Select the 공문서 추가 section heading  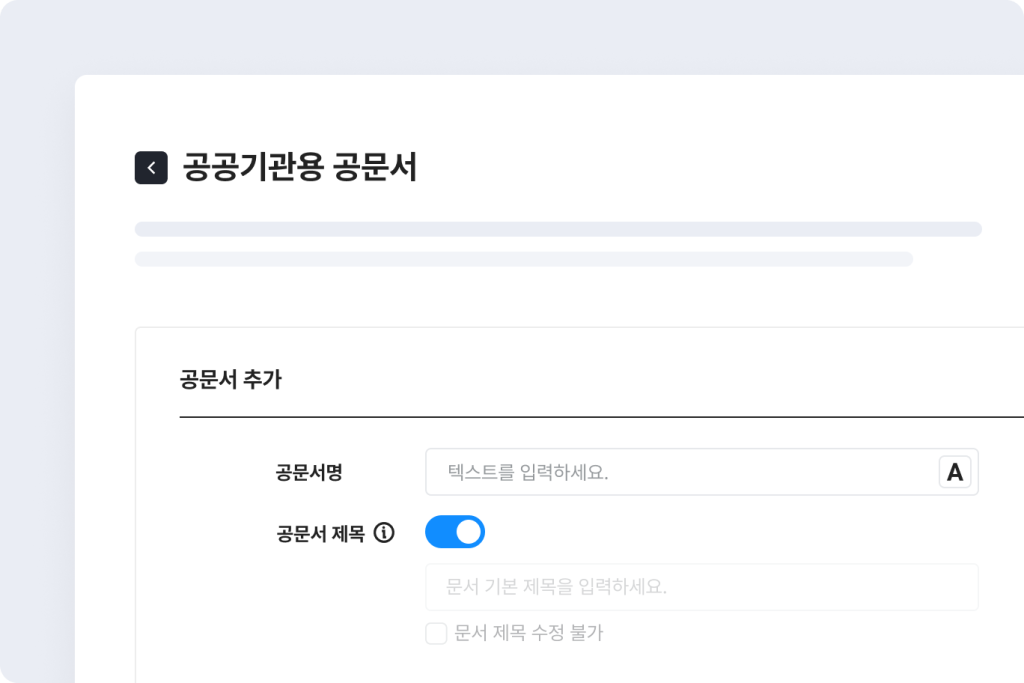pos(230,380)
